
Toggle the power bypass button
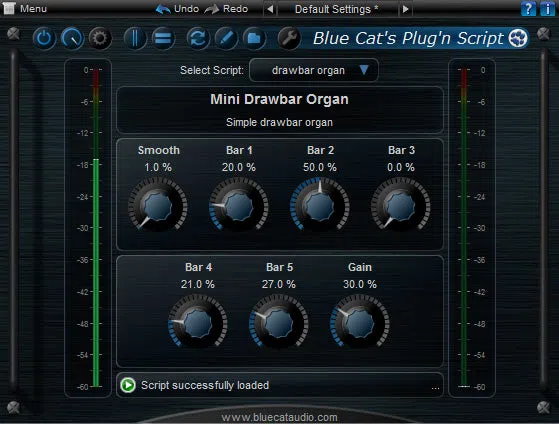[x=44, y=38]
